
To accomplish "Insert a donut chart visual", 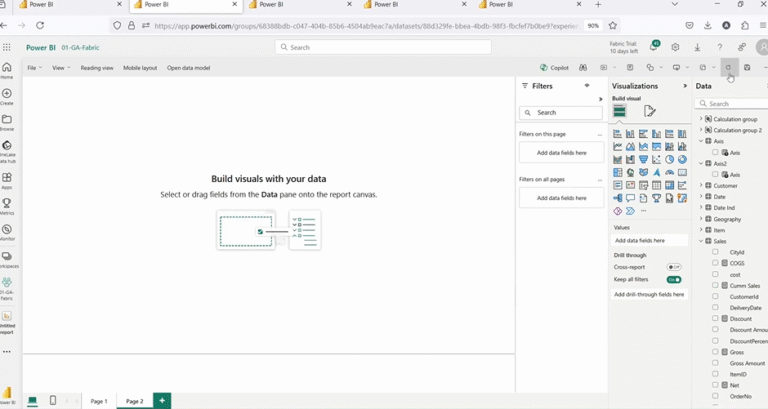I will [682, 159].
